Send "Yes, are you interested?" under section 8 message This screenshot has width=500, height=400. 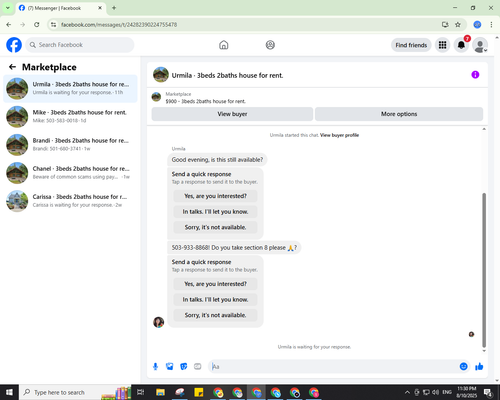[215, 284]
